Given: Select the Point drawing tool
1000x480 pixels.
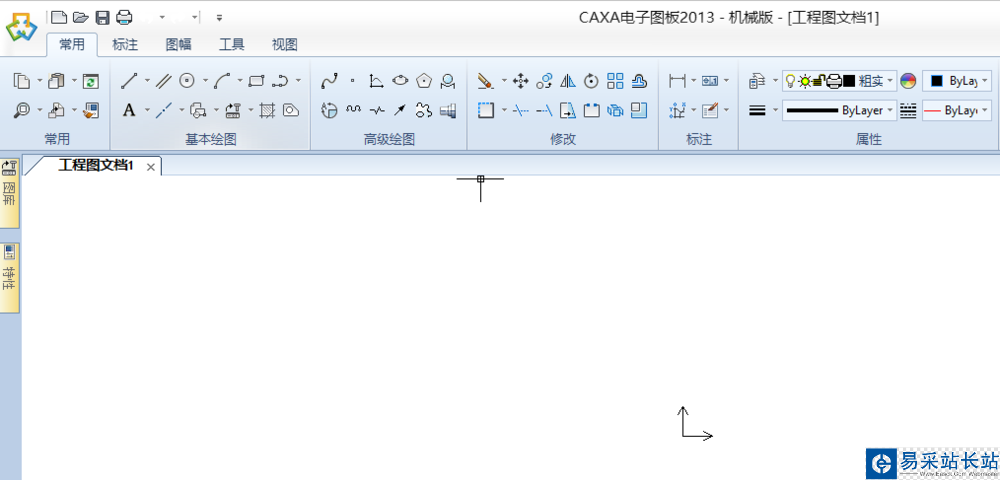Looking at the screenshot, I should coord(353,81).
